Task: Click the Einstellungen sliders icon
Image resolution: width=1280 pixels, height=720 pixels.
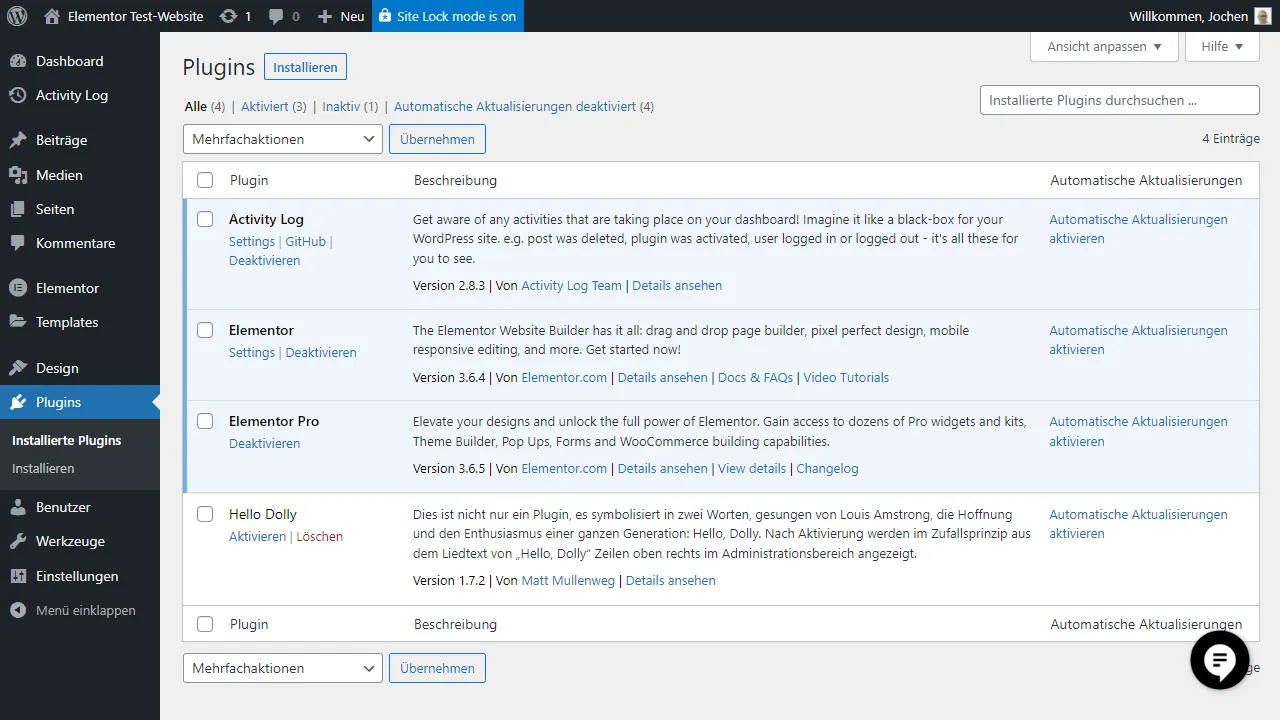Action: click(18, 576)
